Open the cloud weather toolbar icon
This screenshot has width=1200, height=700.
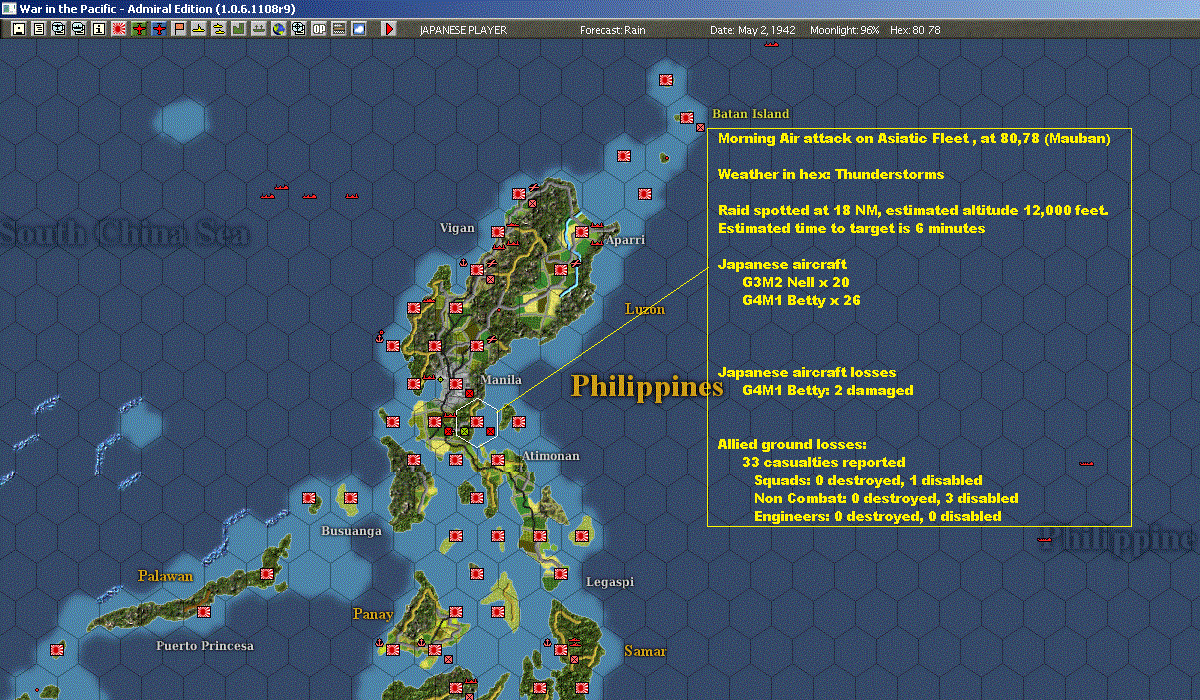click(359, 29)
